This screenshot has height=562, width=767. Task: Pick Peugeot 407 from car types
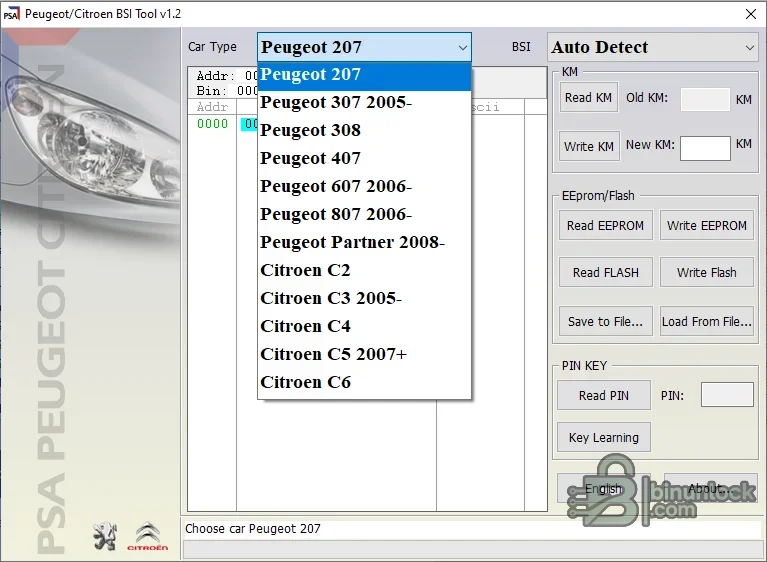[x=364, y=158]
